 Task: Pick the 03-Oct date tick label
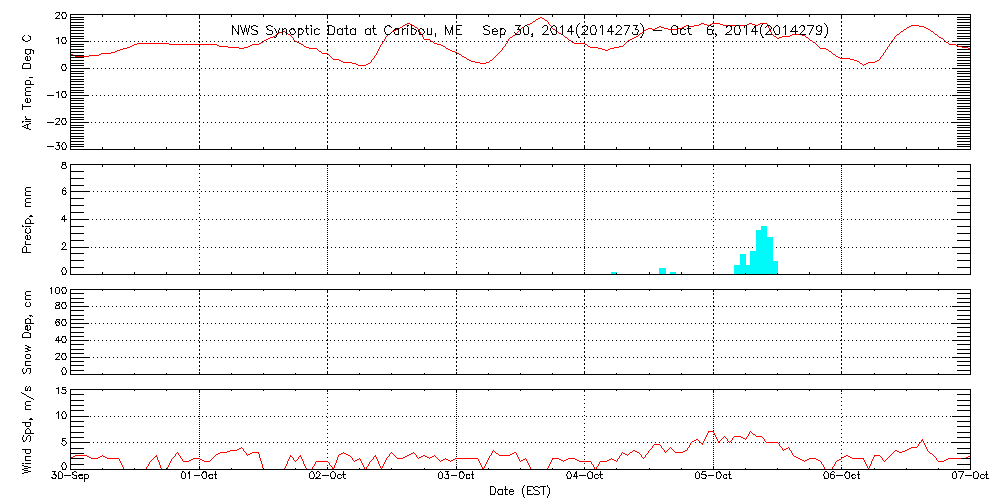457,477
